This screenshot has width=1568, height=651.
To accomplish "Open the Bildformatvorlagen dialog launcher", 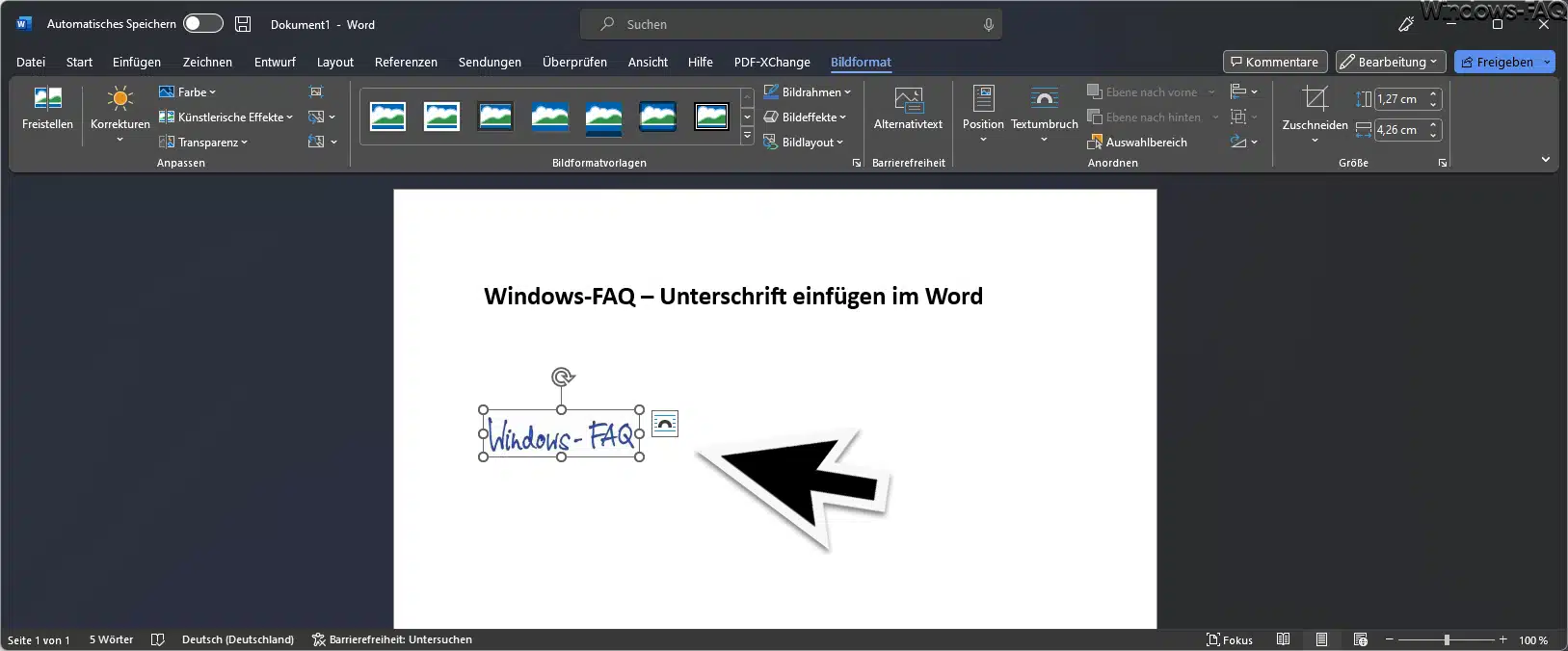I will 856,163.
